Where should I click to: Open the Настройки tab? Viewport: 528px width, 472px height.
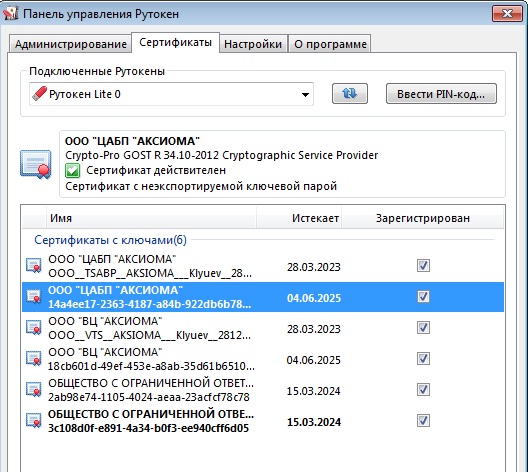253,44
